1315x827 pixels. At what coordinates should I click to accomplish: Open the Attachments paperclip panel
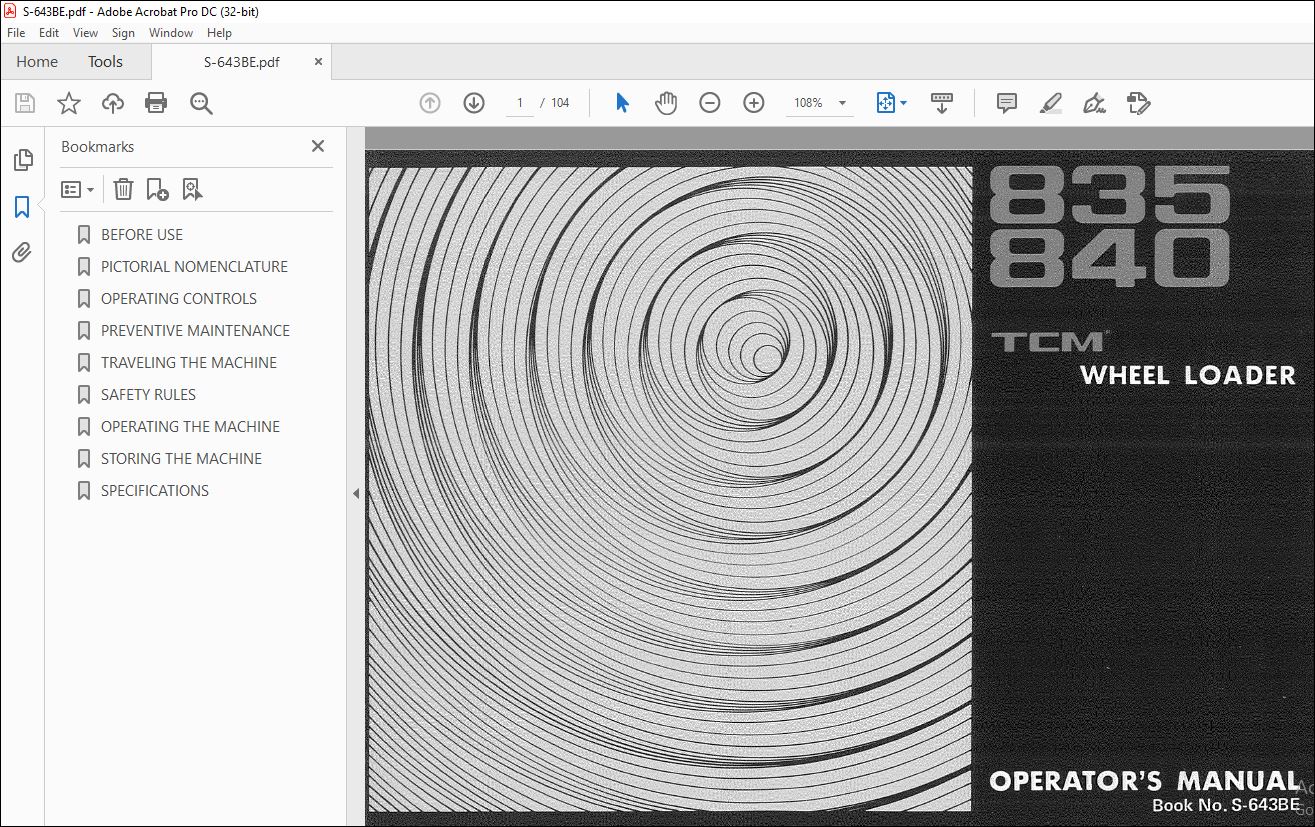[x=22, y=253]
